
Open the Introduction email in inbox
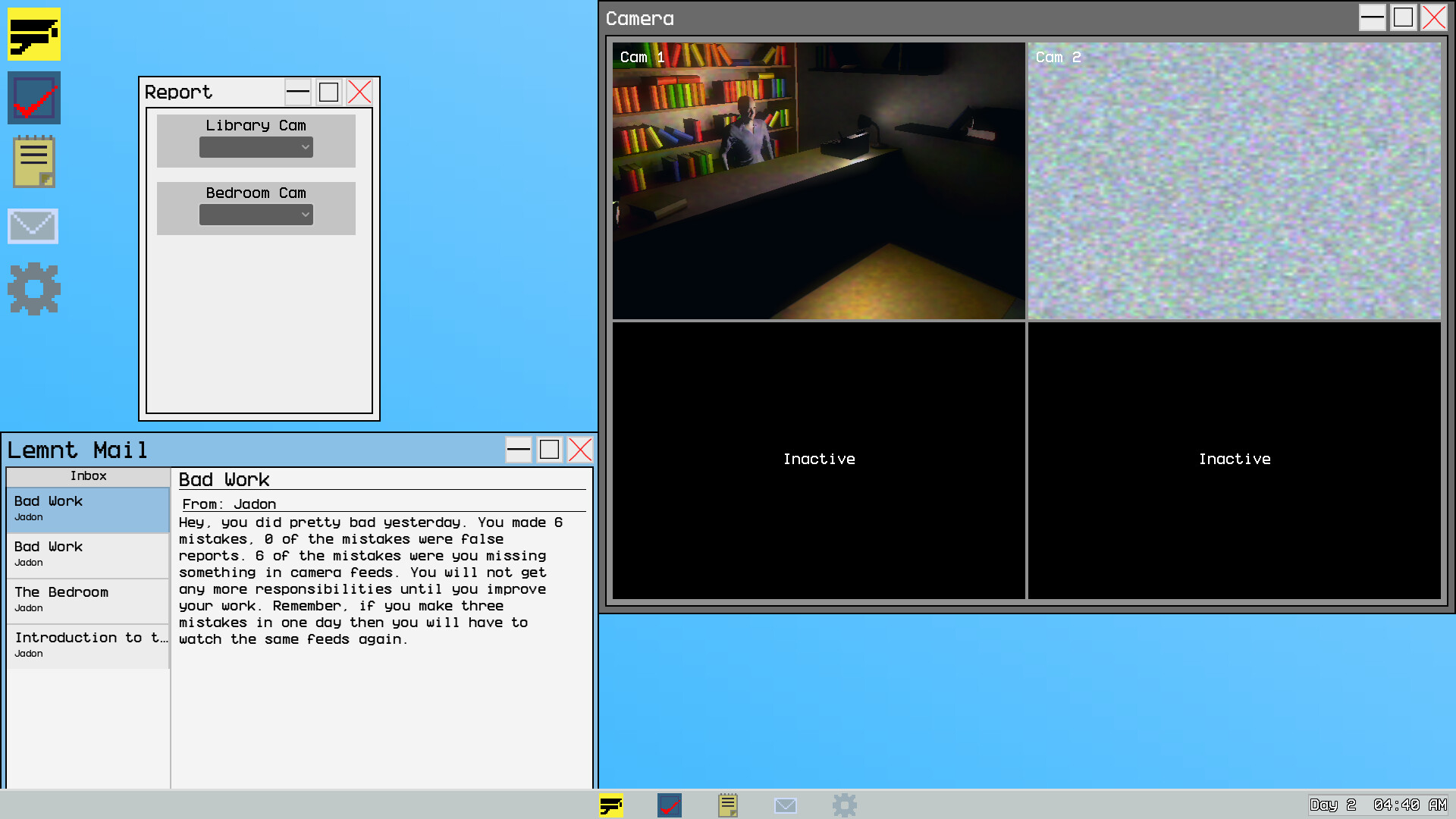(x=88, y=645)
